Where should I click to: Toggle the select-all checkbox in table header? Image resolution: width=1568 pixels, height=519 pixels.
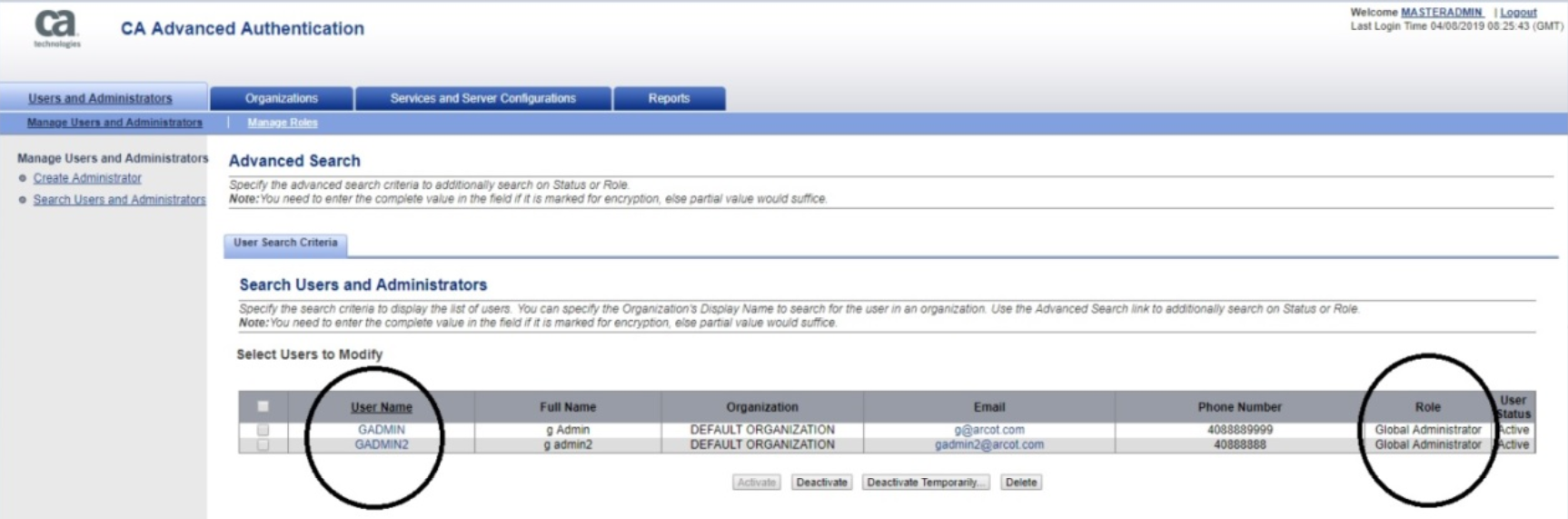(x=263, y=406)
